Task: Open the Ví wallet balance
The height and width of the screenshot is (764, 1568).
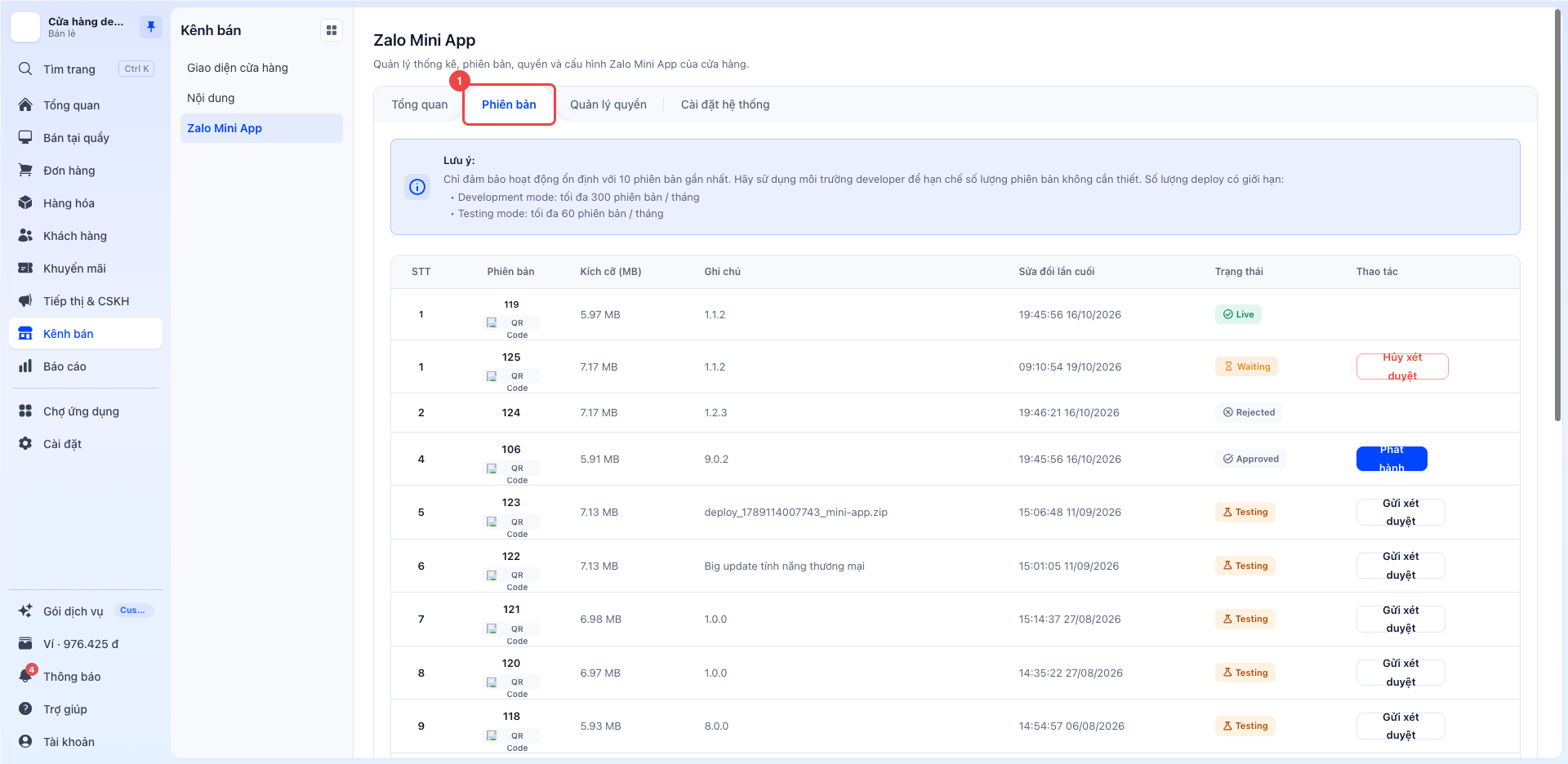Action: pyautogui.click(x=86, y=644)
